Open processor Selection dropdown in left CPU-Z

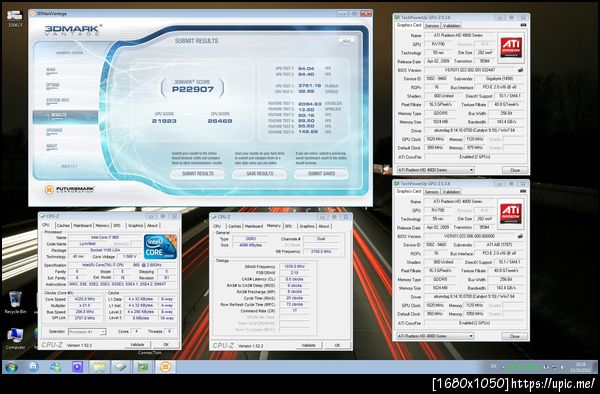tap(87, 332)
